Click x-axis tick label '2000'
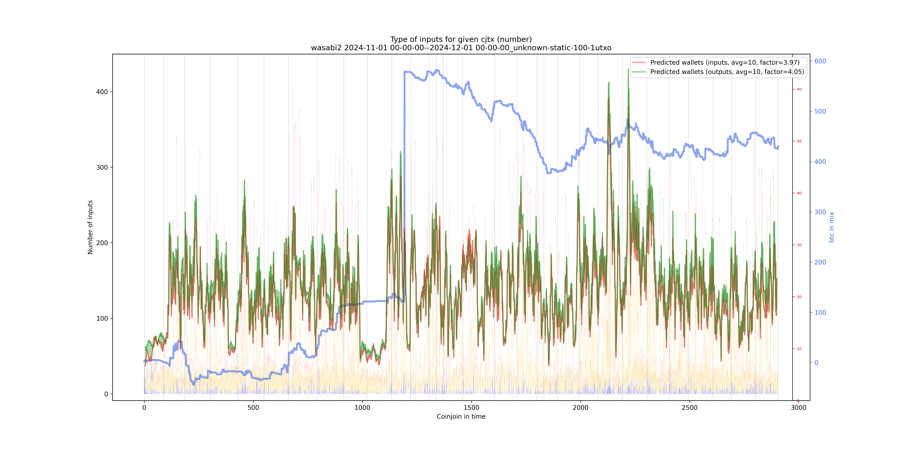The image size is (900, 450). 580,407
